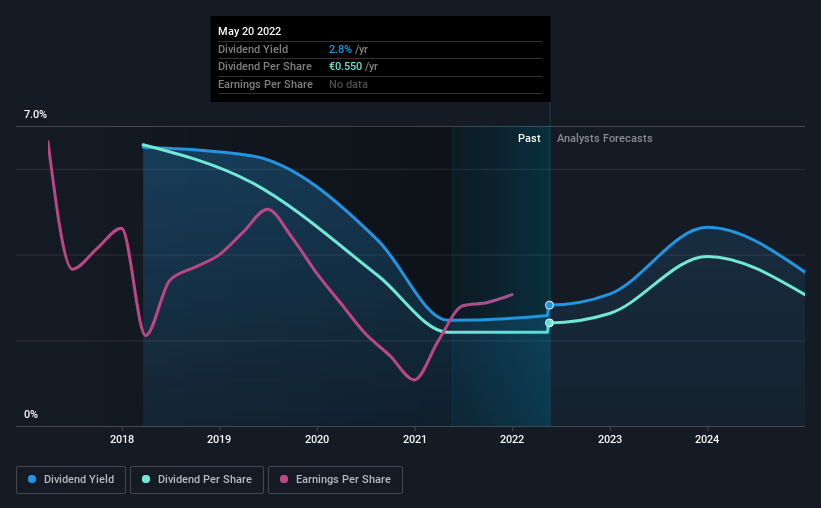
Task: Click the 2021 x-axis label
Action: pos(415,439)
